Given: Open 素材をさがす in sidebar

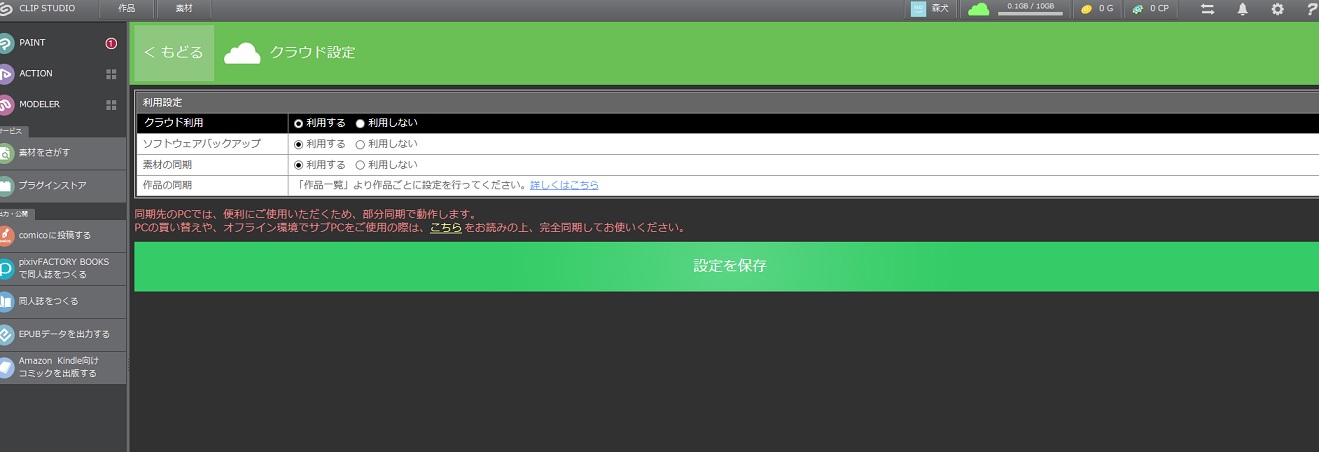Looking at the screenshot, I should pyautogui.click(x=63, y=153).
